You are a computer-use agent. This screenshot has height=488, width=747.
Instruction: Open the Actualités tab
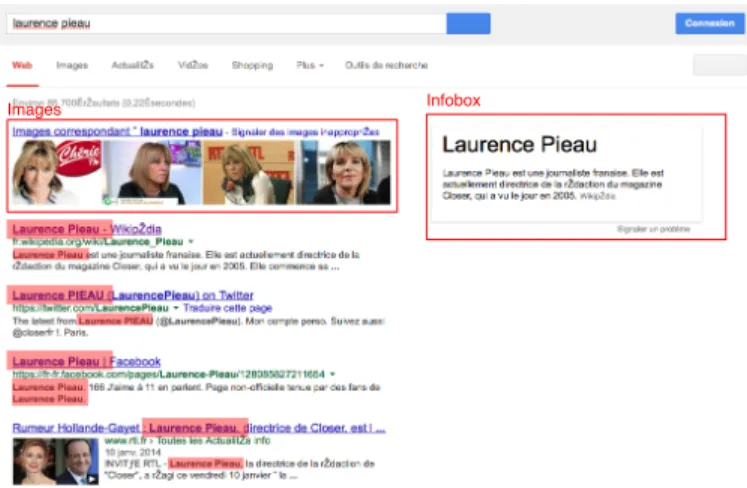click(132, 65)
